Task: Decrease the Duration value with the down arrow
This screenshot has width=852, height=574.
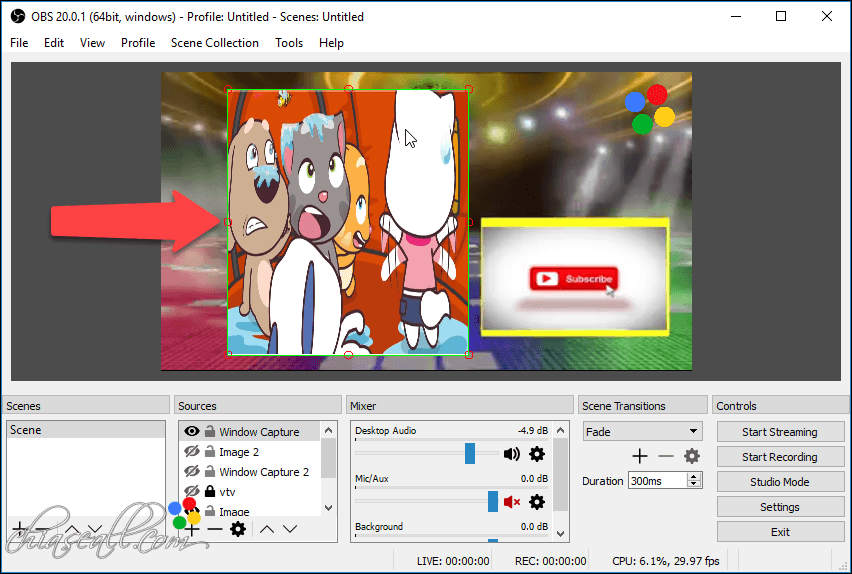Action: click(x=693, y=484)
